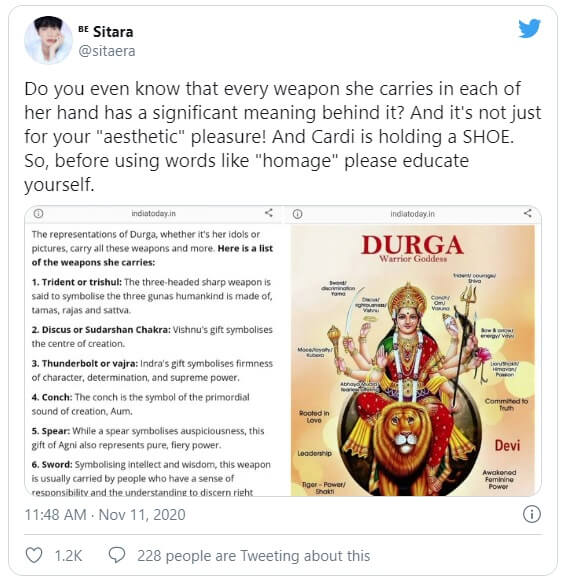Click the red DURGA title in image
The height and width of the screenshot is (581, 565).
pyautogui.click(x=412, y=245)
